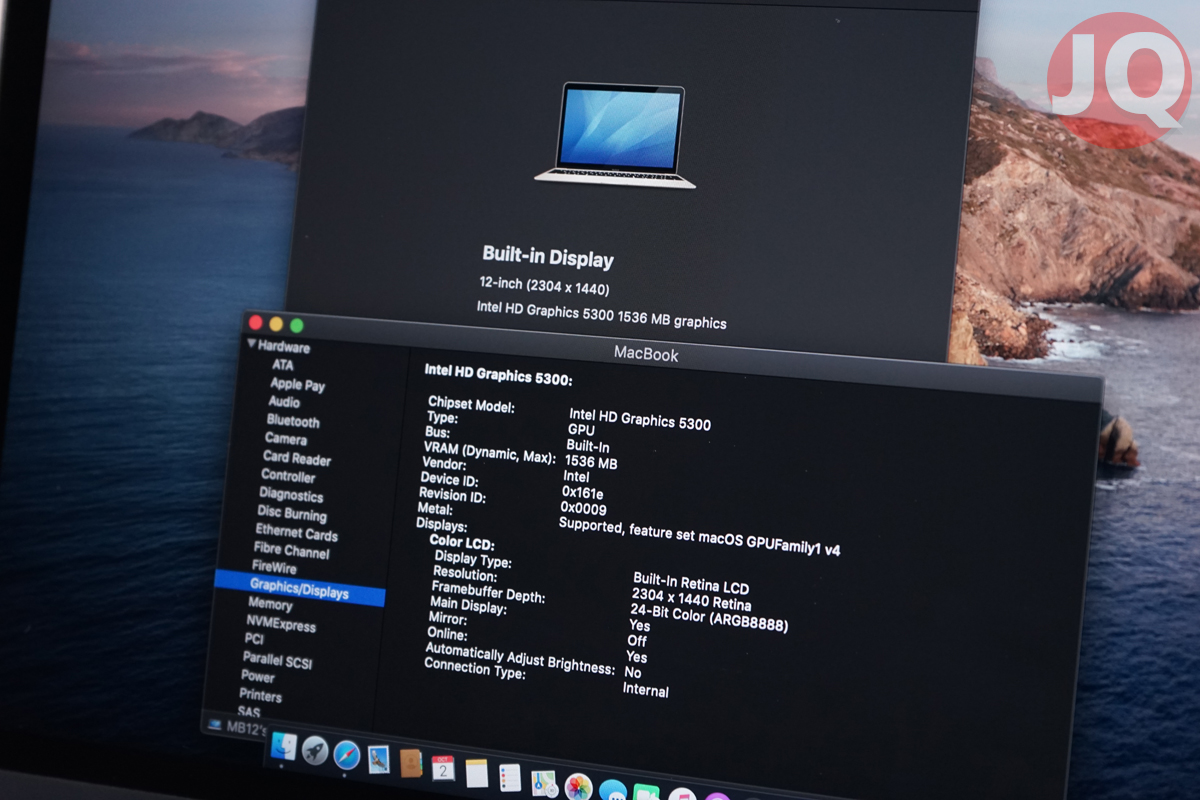
Task: Click the "0x0009" revision ID value
Action: pyautogui.click(x=583, y=509)
